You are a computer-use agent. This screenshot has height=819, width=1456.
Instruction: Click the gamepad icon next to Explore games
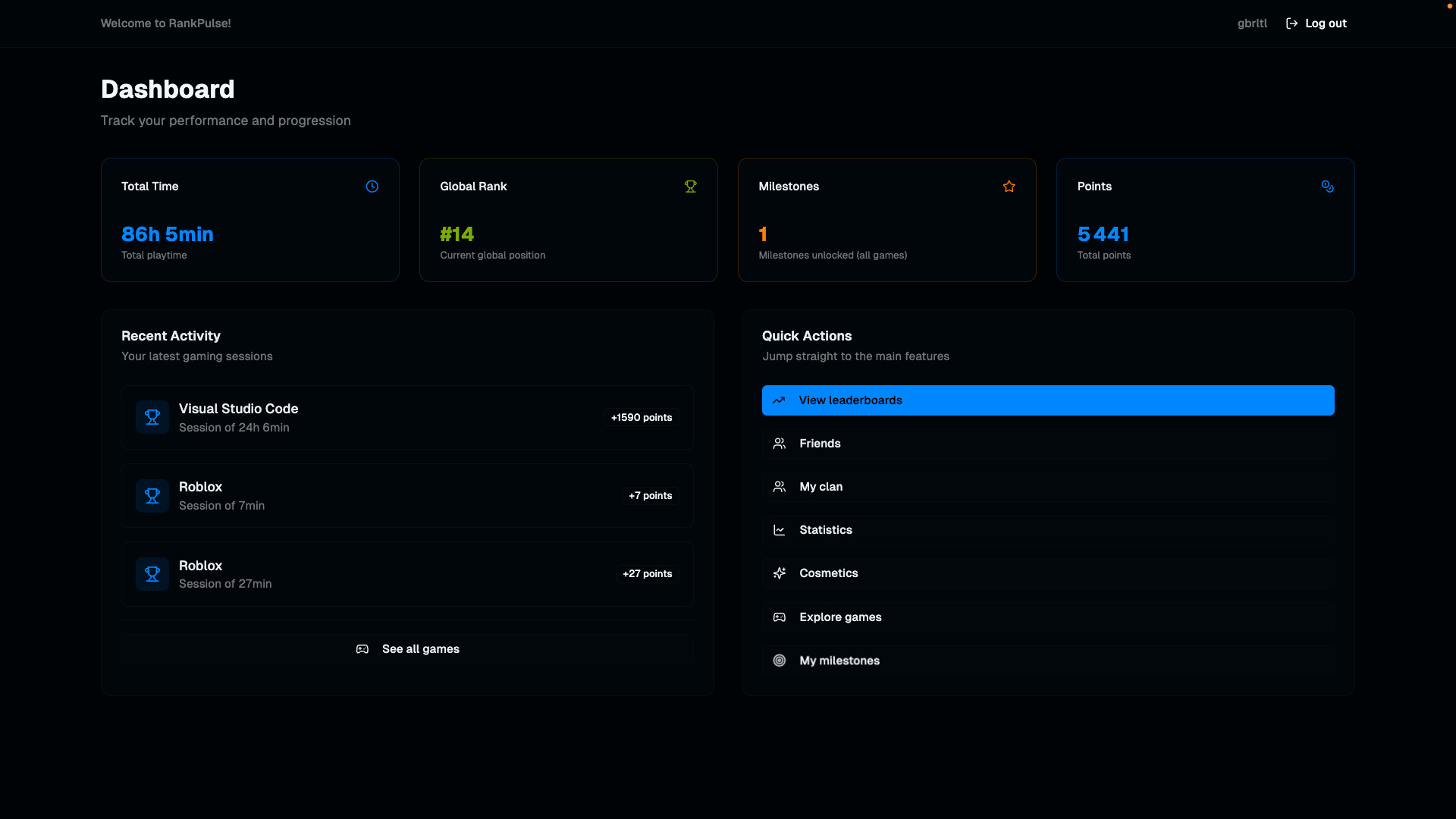(x=780, y=617)
